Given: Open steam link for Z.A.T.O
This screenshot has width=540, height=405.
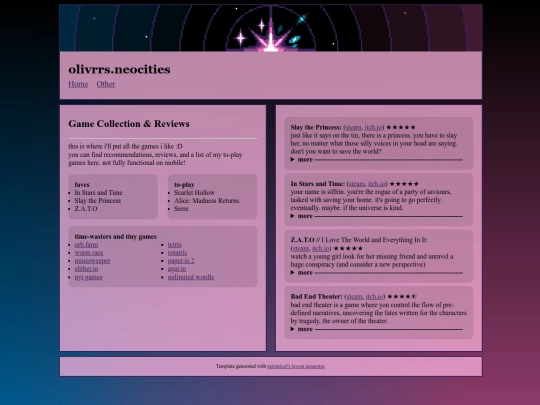Looking at the screenshot, I should tap(301, 248).
